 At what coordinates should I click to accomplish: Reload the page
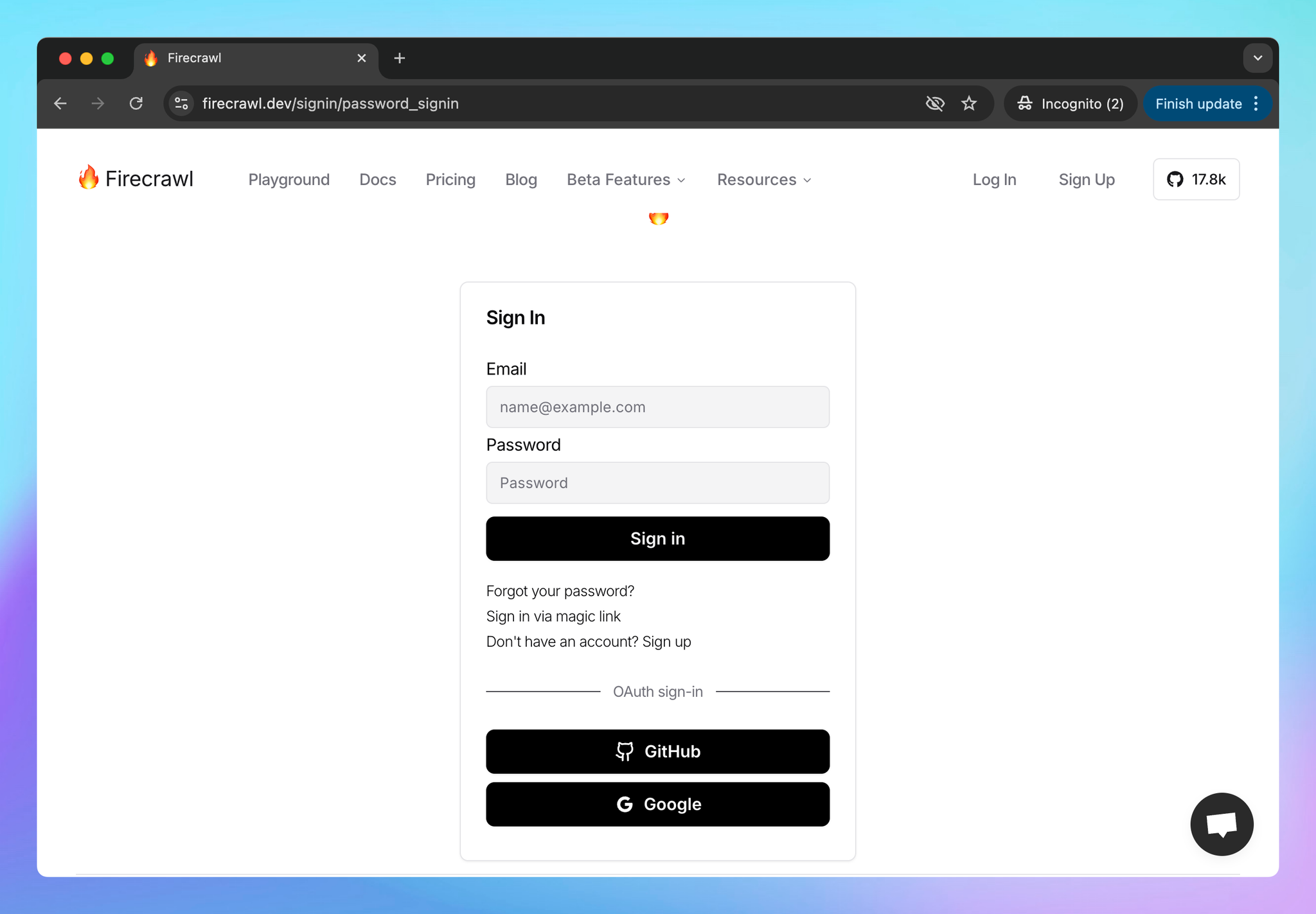point(136,103)
